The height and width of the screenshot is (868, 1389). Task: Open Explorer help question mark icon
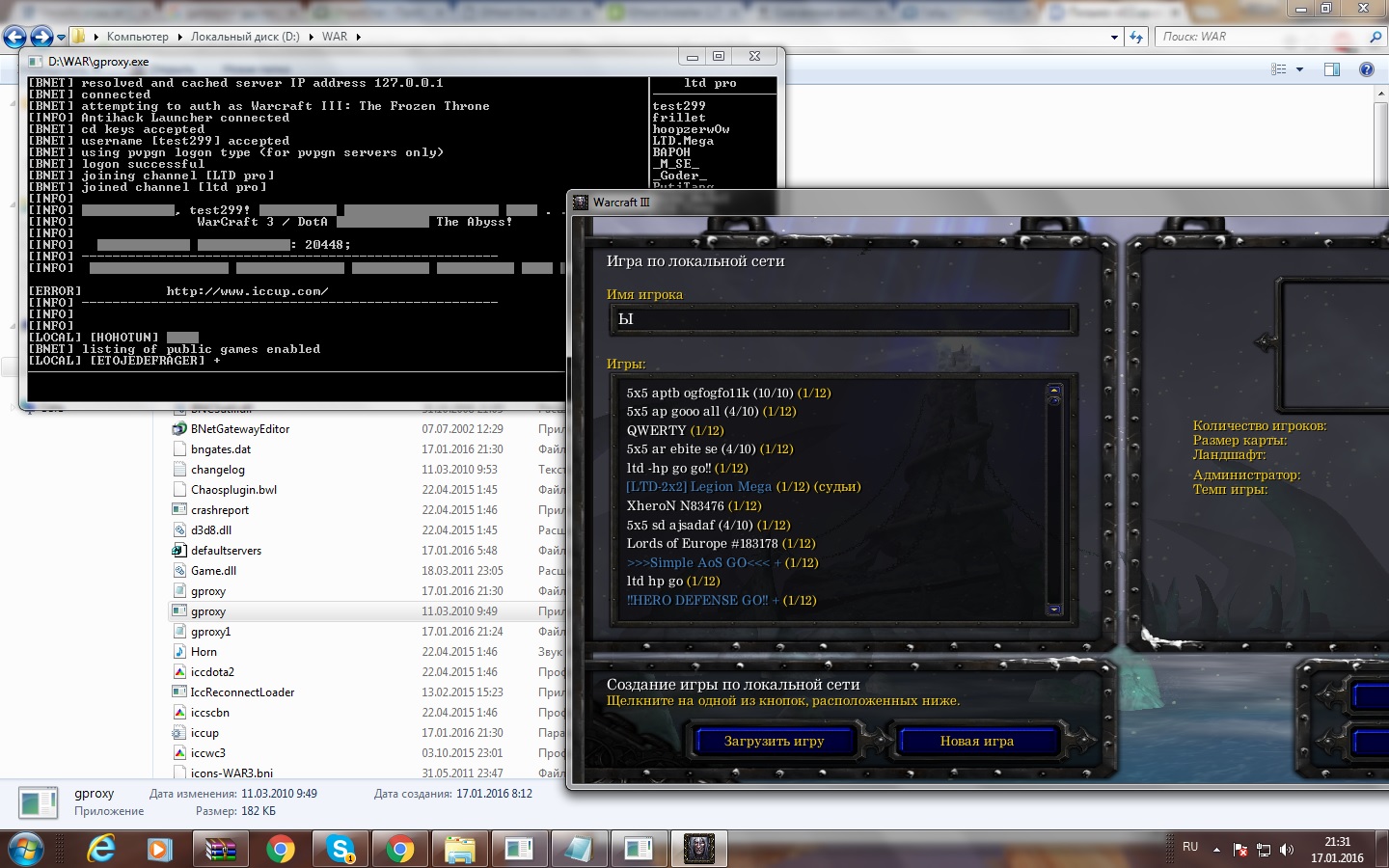pyautogui.click(x=1366, y=69)
